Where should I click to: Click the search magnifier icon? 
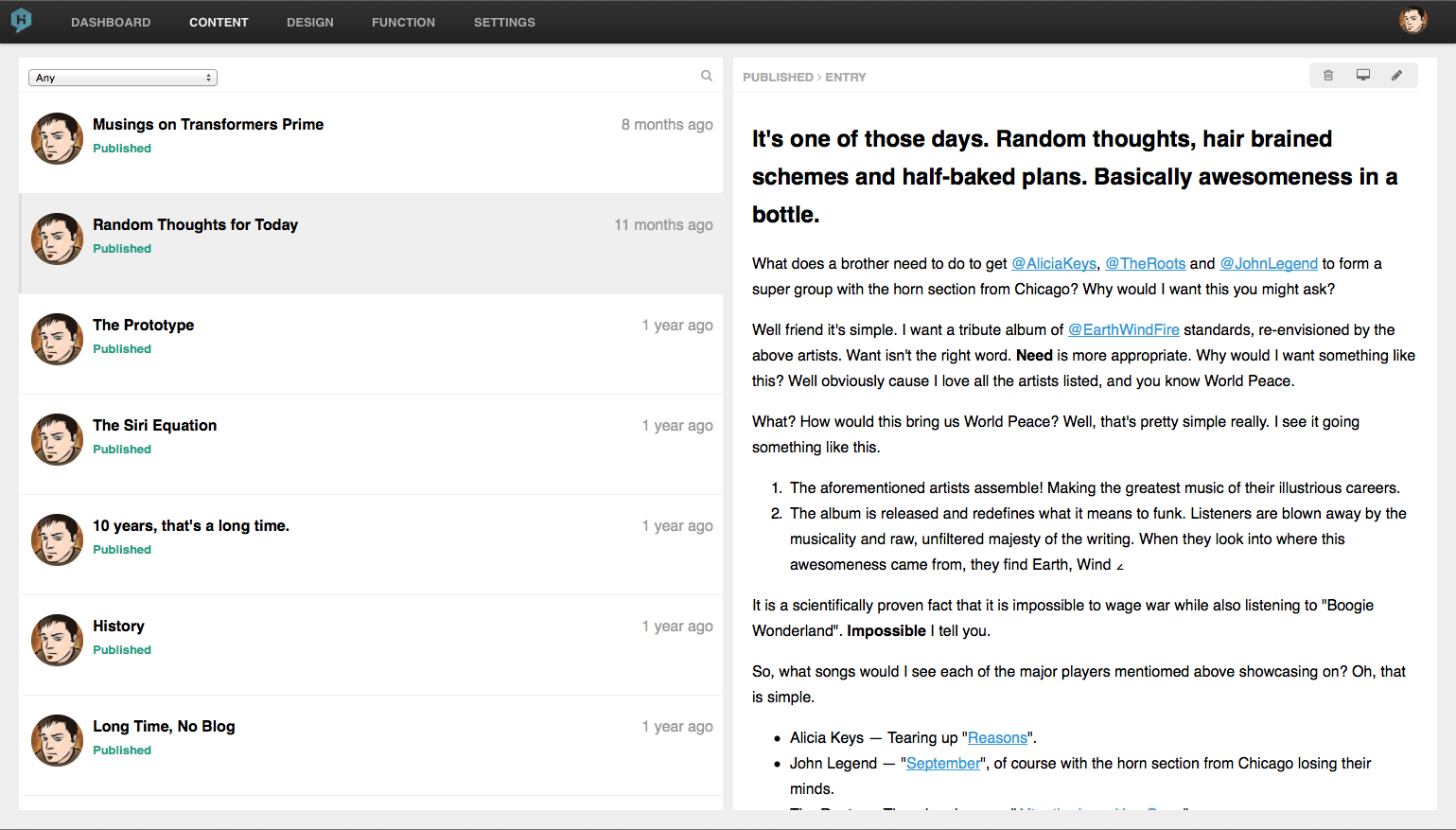(x=707, y=76)
